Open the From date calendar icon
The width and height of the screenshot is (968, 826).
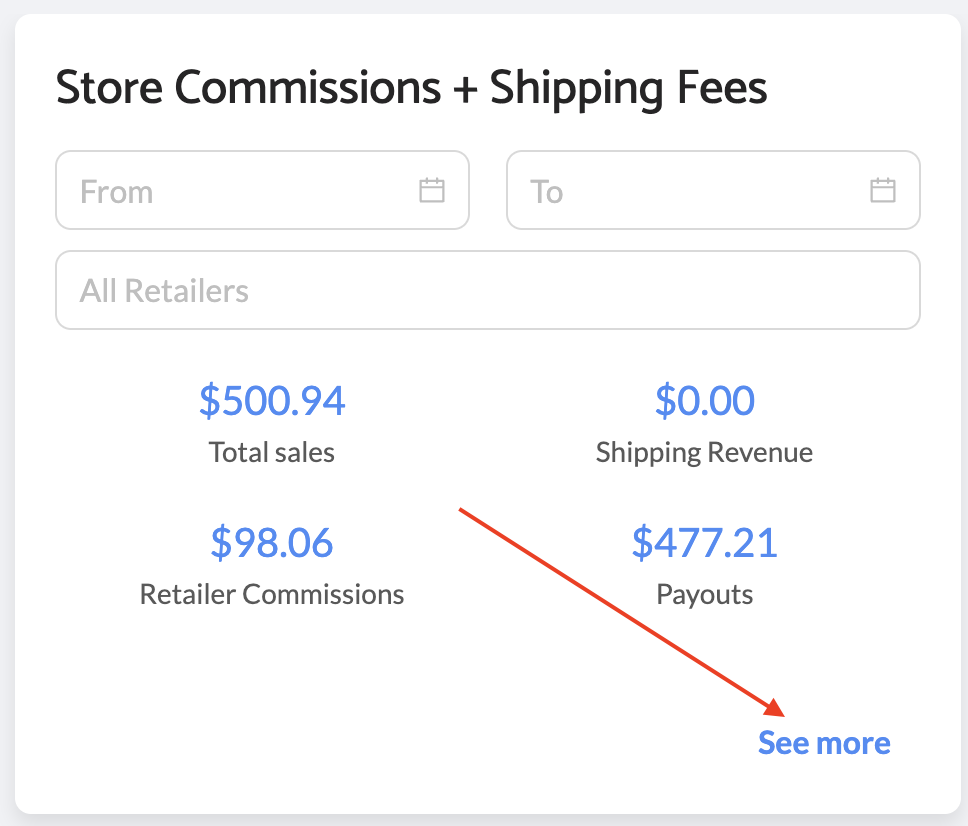[431, 190]
